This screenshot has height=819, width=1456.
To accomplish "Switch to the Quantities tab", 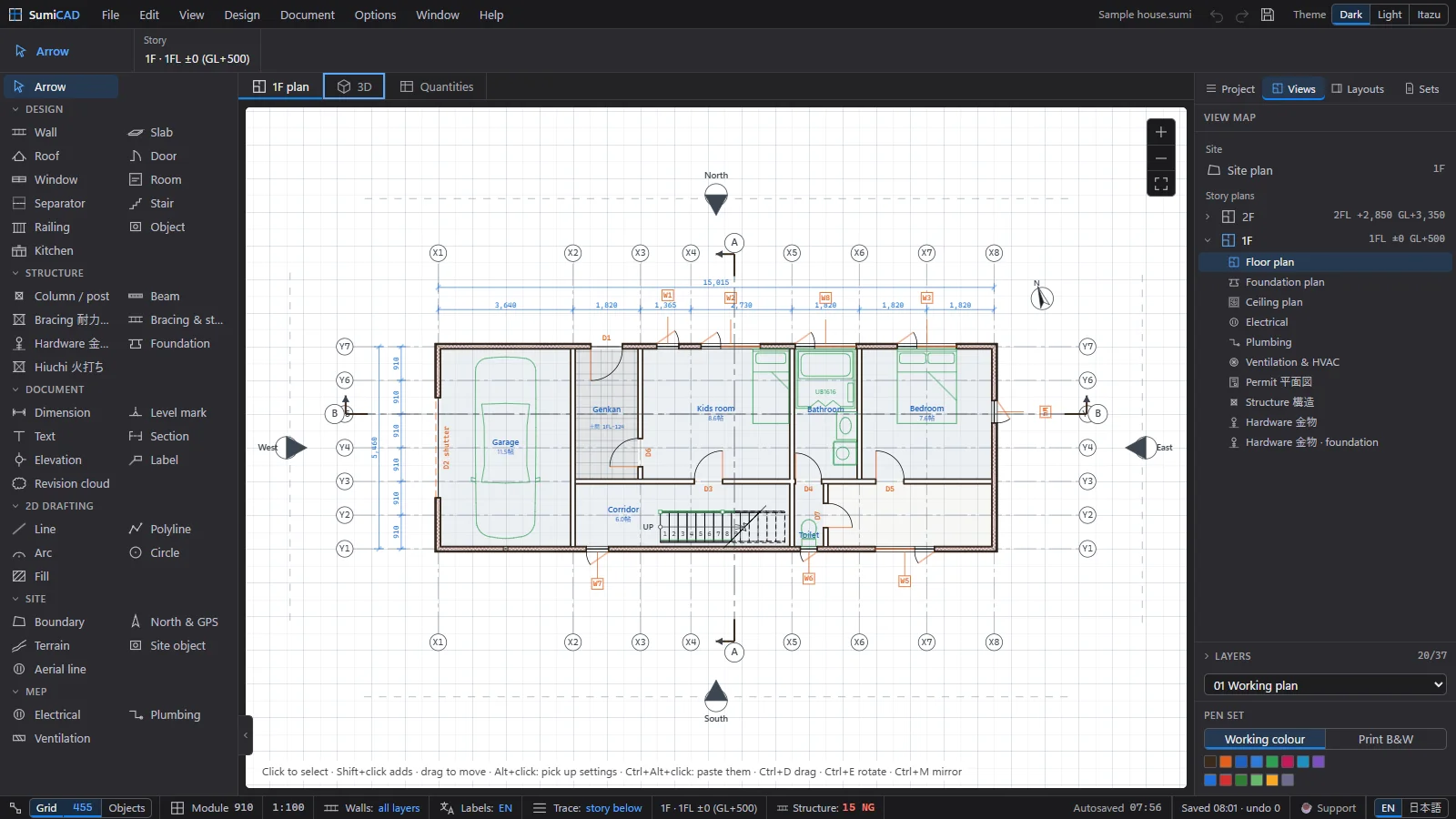I will click(x=437, y=86).
